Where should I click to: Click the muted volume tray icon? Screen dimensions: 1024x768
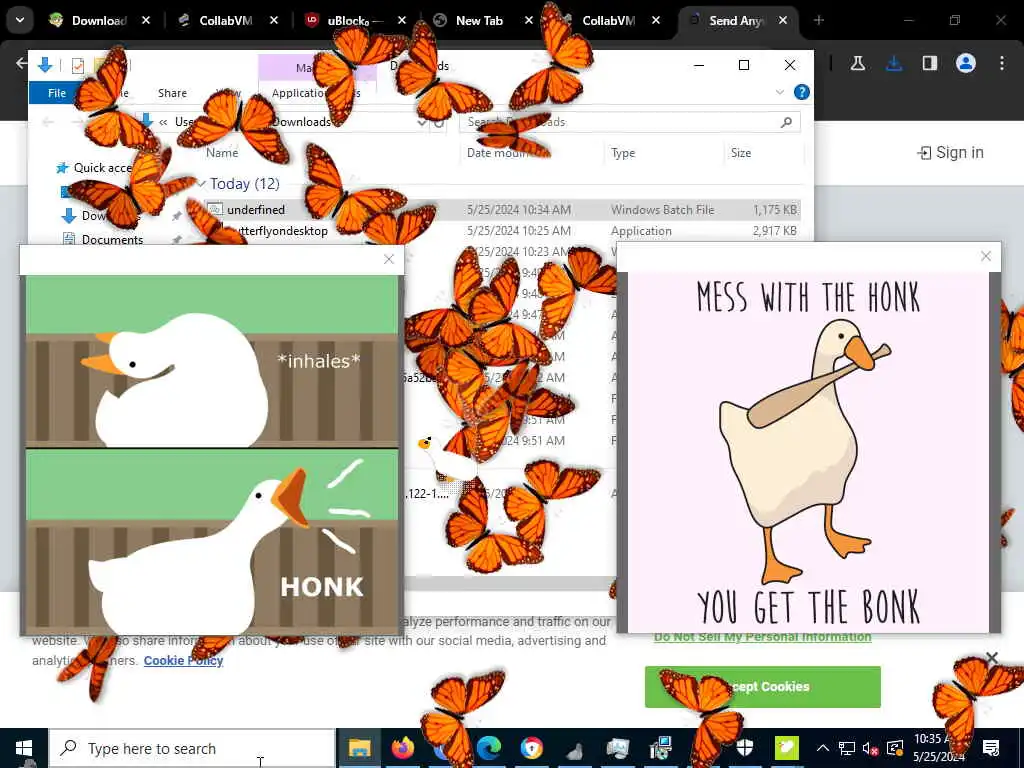pos(870,748)
